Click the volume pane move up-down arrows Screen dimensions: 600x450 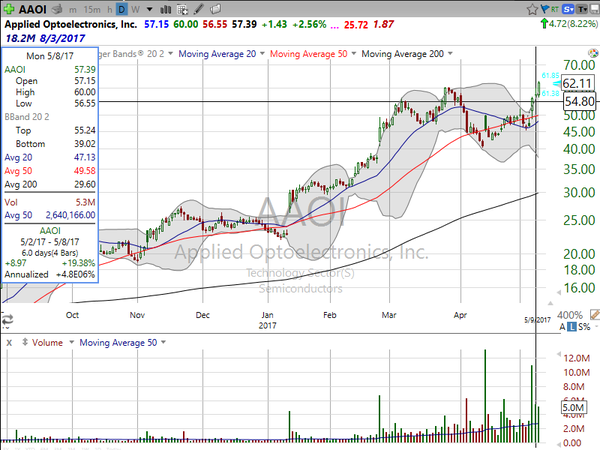[24, 342]
